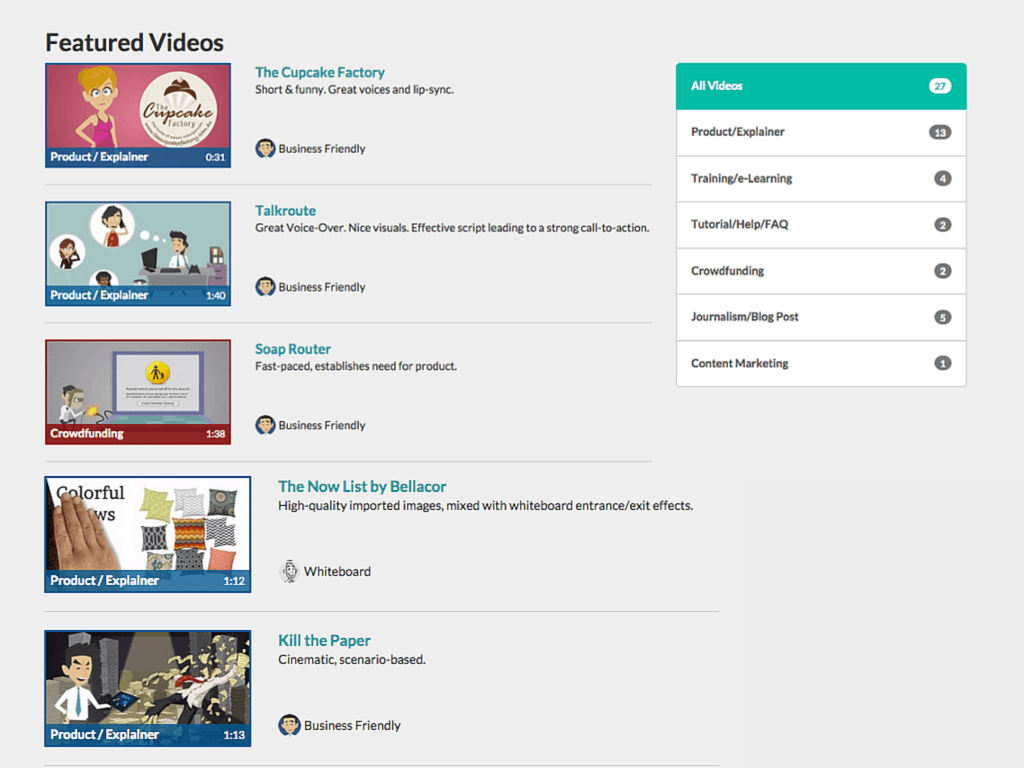Play The Cupcake Factory video thumbnail

click(x=138, y=115)
